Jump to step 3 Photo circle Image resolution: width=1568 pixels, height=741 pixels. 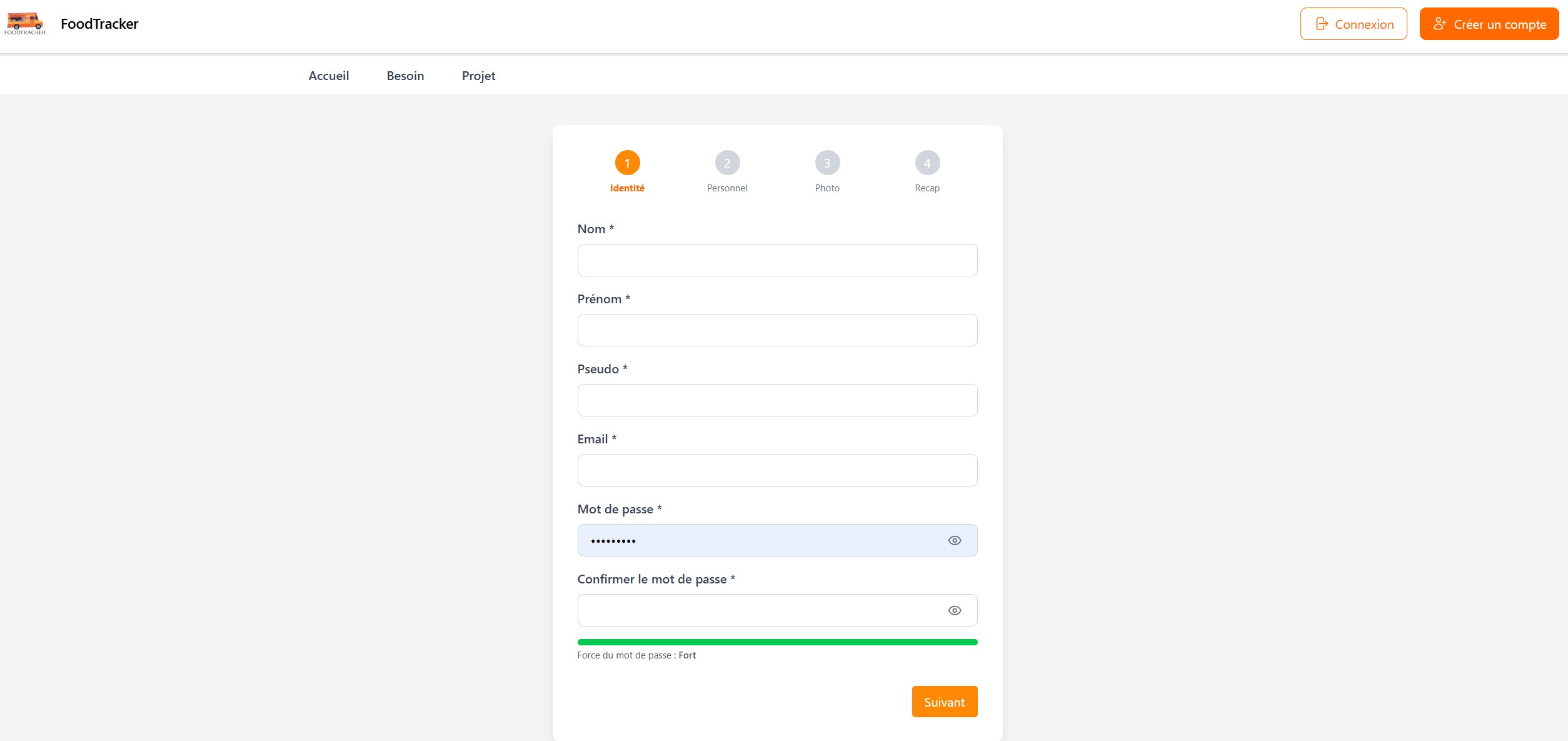[x=827, y=163]
